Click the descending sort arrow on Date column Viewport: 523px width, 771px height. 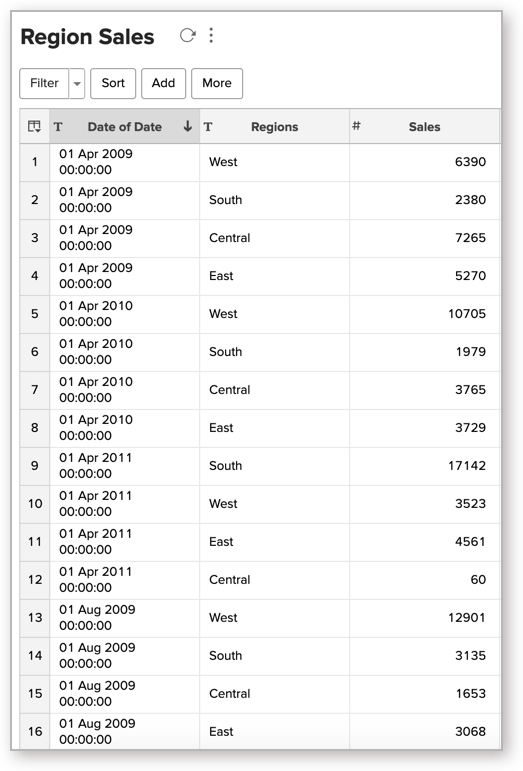pos(187,126)
